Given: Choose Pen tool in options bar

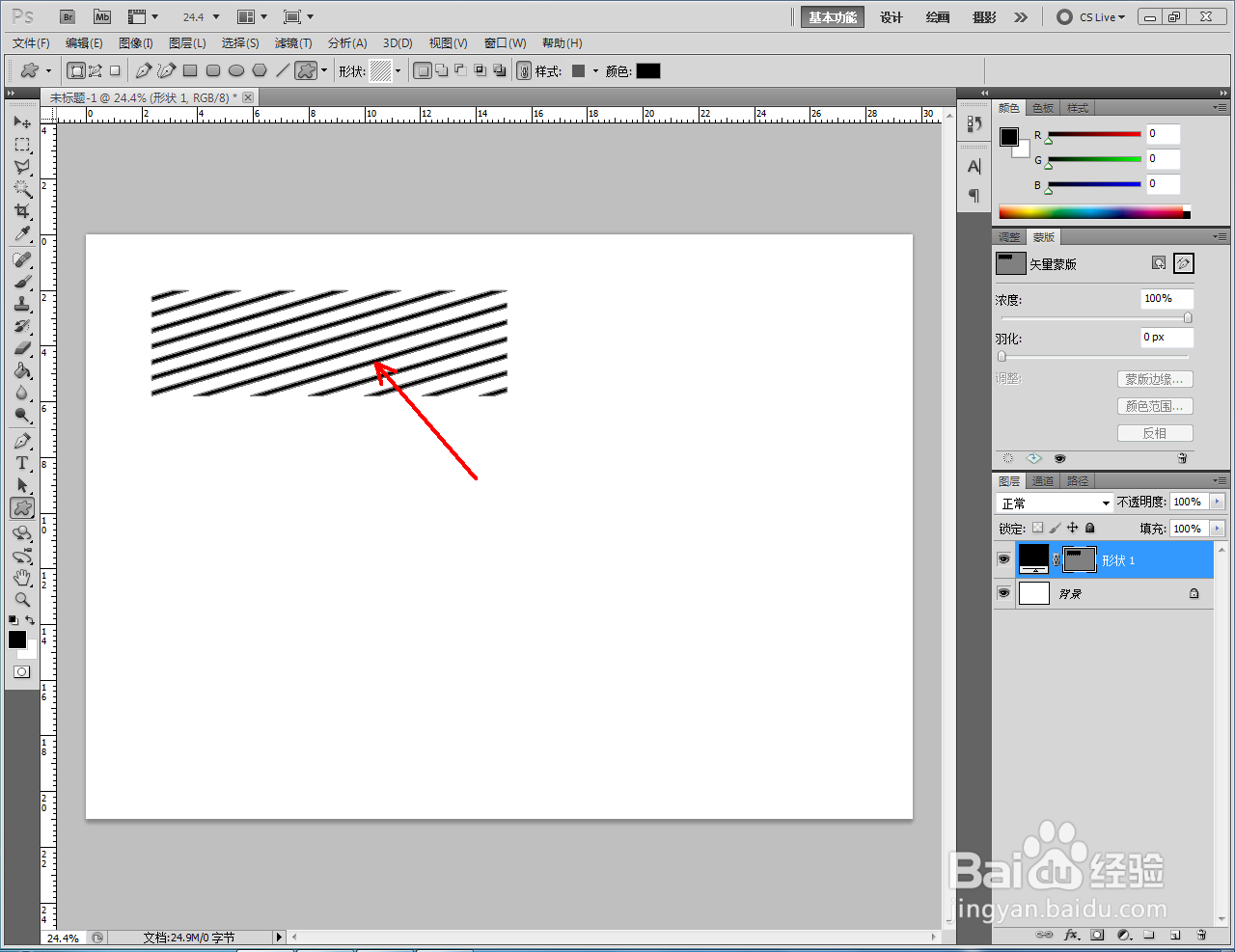Looking at the screenshot, I should coord(144,70).
